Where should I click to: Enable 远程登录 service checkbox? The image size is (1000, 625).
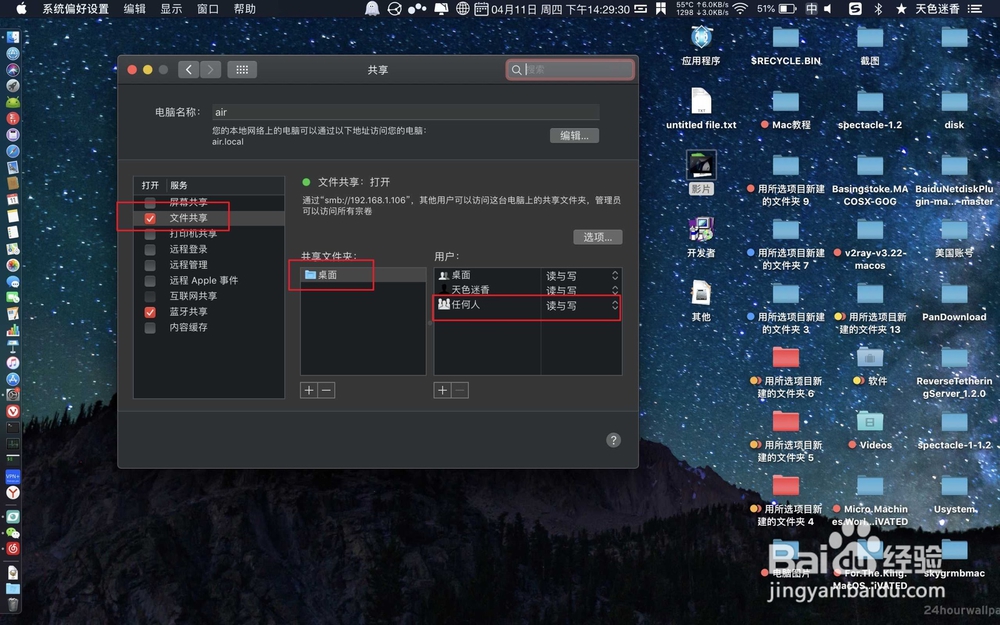(x=150, y=249)
